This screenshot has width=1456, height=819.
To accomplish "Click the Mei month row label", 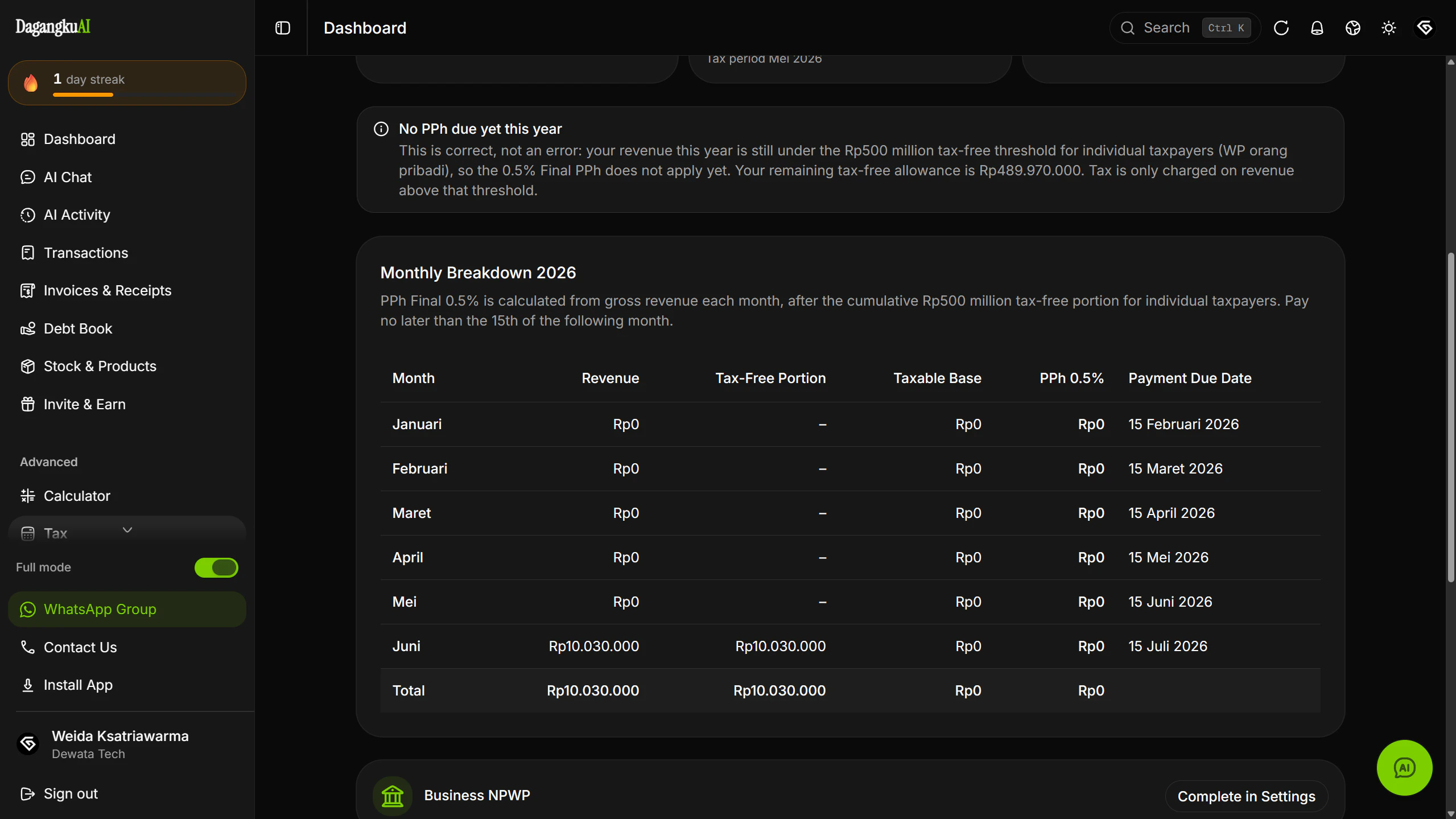I will [x=405, y=602].
